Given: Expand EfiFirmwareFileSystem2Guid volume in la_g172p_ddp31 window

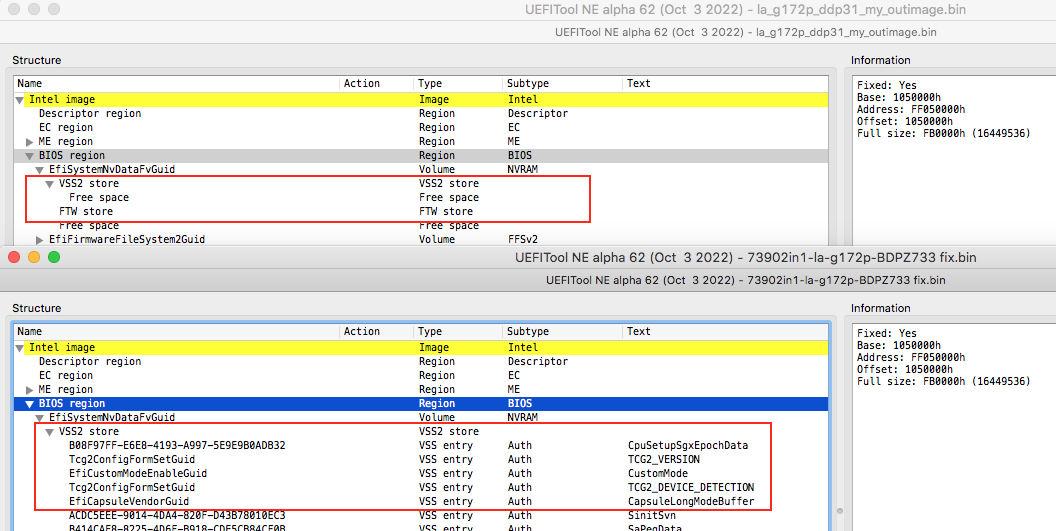Looking at the screenshot, I should (x=40, y=240).
